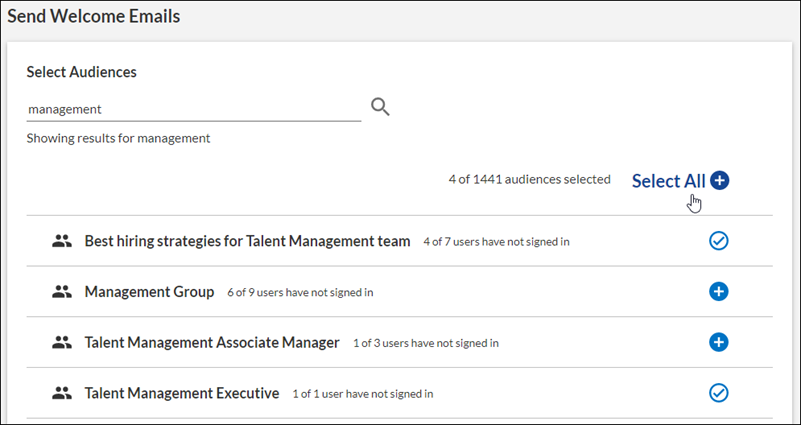
Task: Click the group icon for Best hiring strategies
Action: 63,241
